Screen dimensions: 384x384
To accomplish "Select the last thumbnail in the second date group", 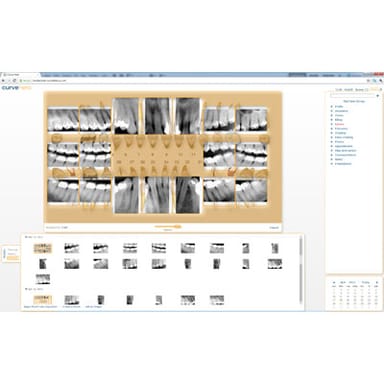I will click(217, 300).
